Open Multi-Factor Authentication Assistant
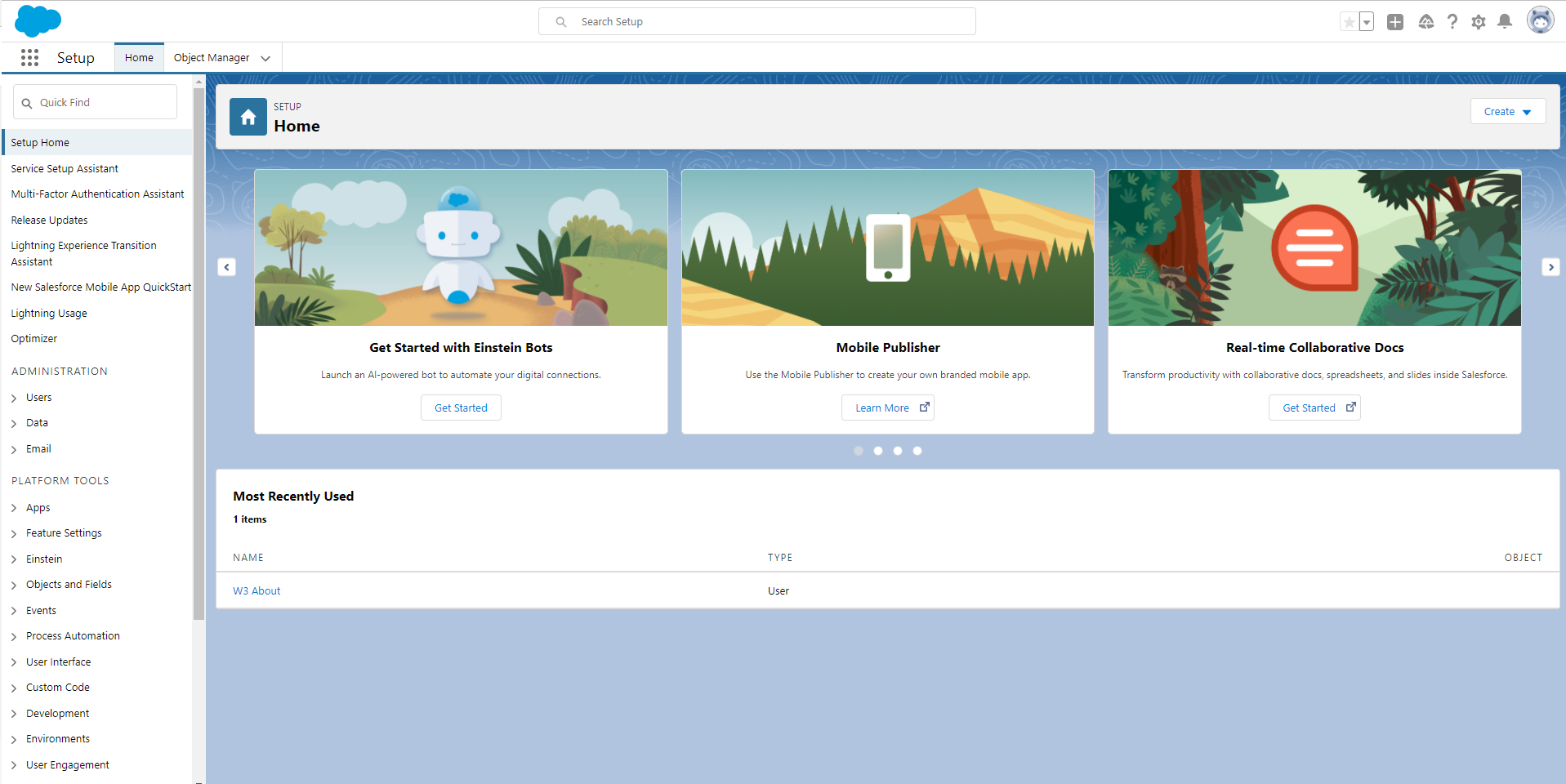The width and height of the screenshot is (1566, 784). point(97,194)
